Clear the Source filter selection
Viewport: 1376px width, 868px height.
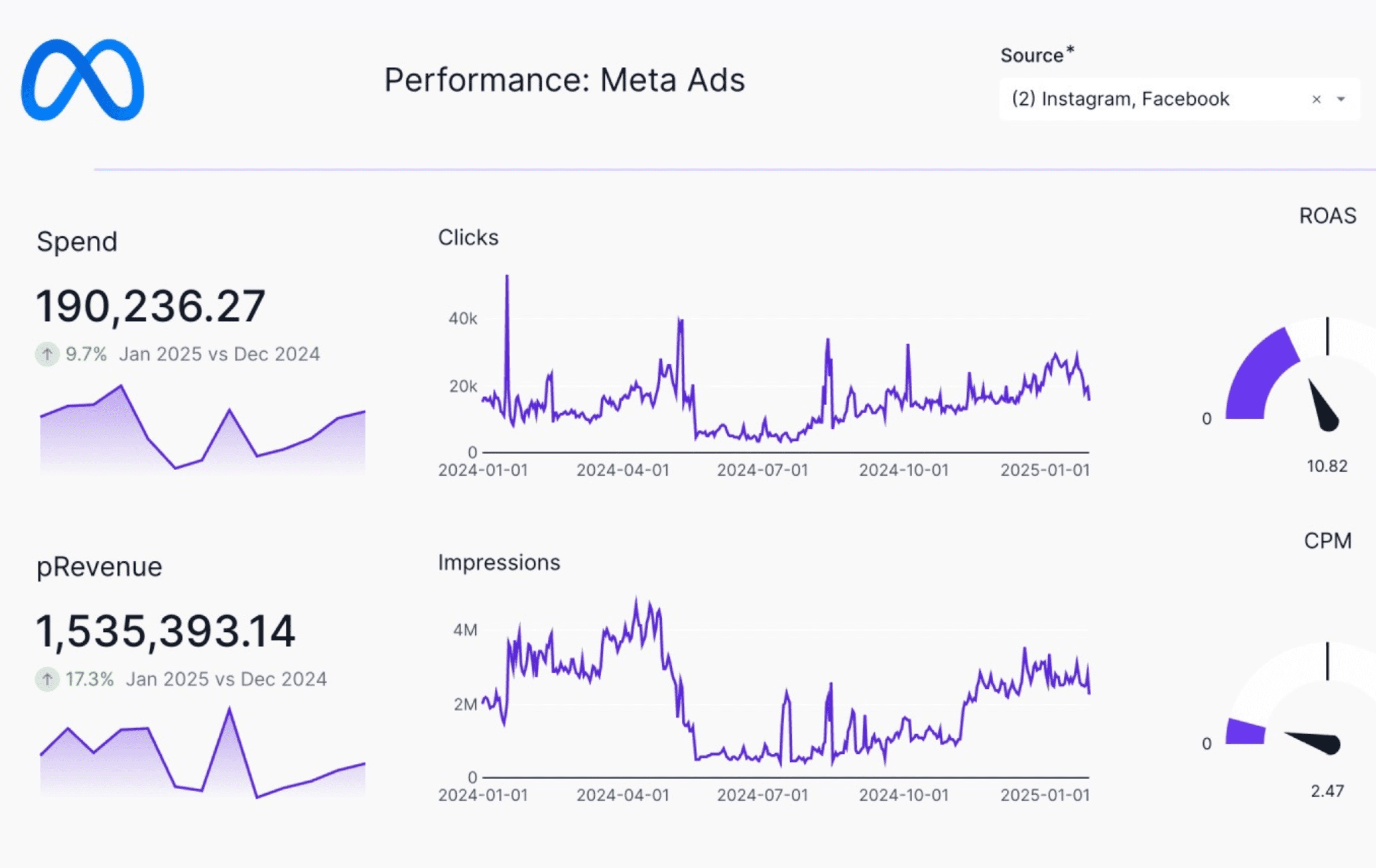point(1316,99)
